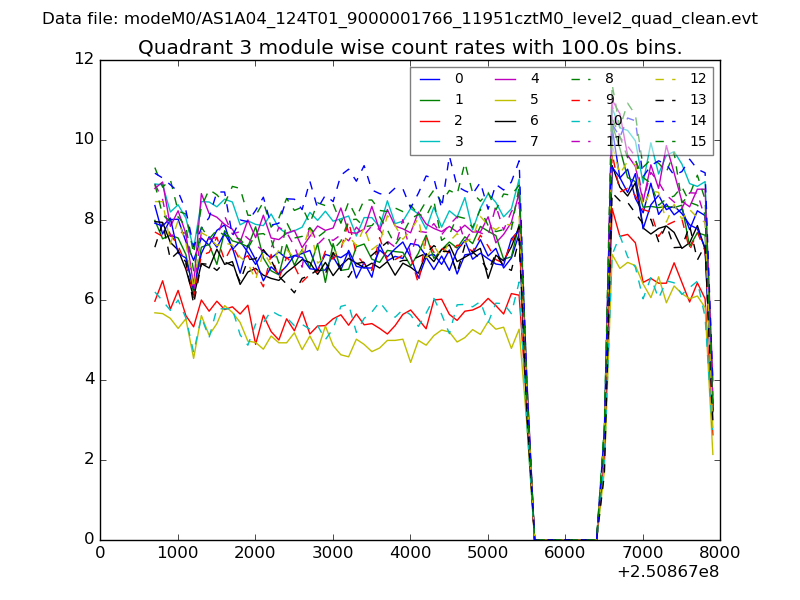Image resolution: width=800 pixels, height=600 pixels.
Task: Click the flat zero-count gap near 6000
Action: click(x=565, y=538)
